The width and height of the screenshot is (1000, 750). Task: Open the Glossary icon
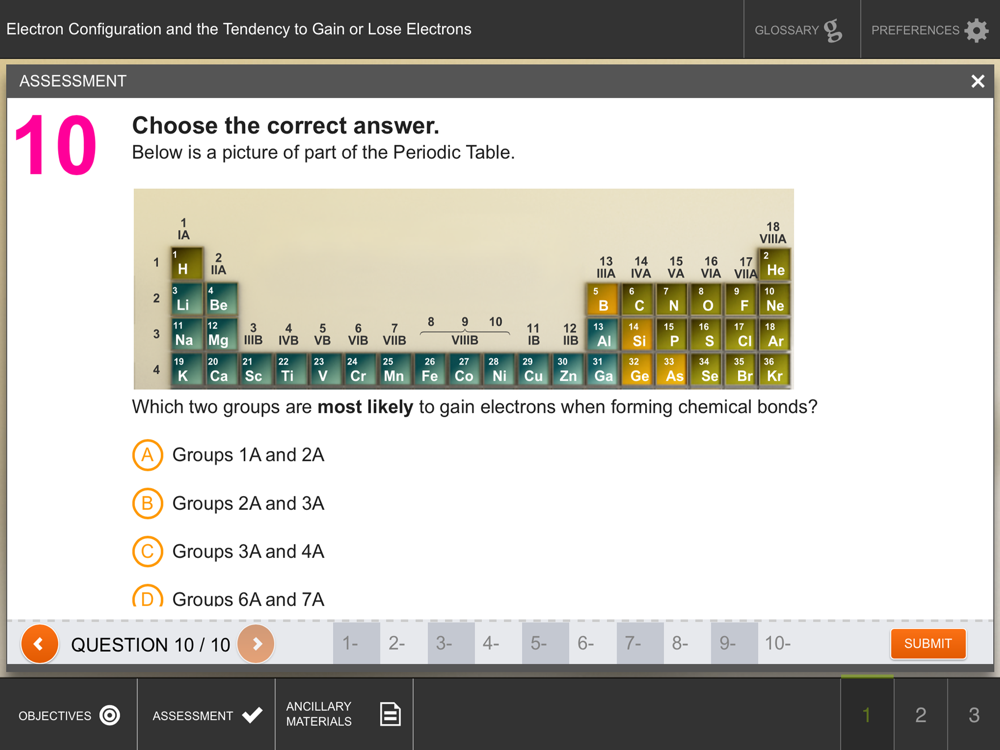[x=832, y=31]
